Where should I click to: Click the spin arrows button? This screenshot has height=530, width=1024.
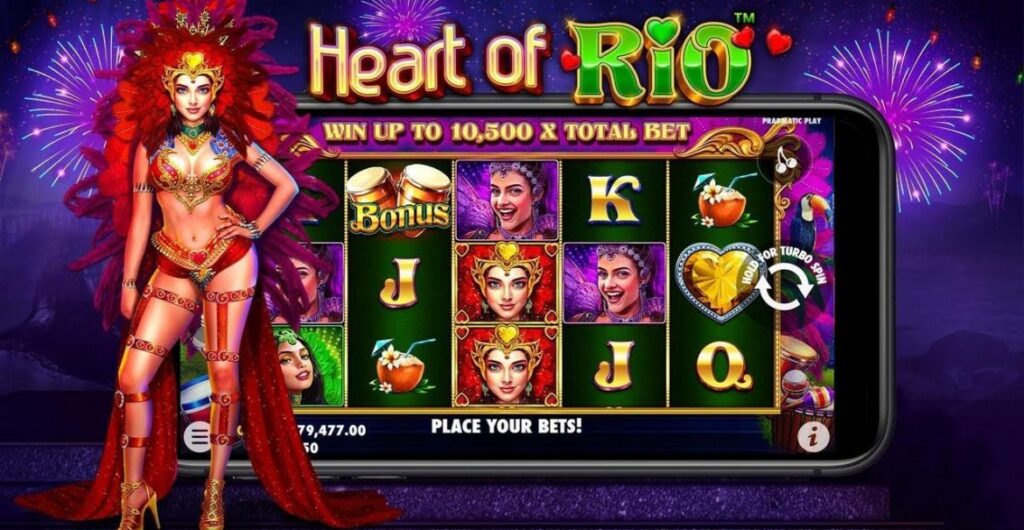pyautogui.click(x=784, y=288)
